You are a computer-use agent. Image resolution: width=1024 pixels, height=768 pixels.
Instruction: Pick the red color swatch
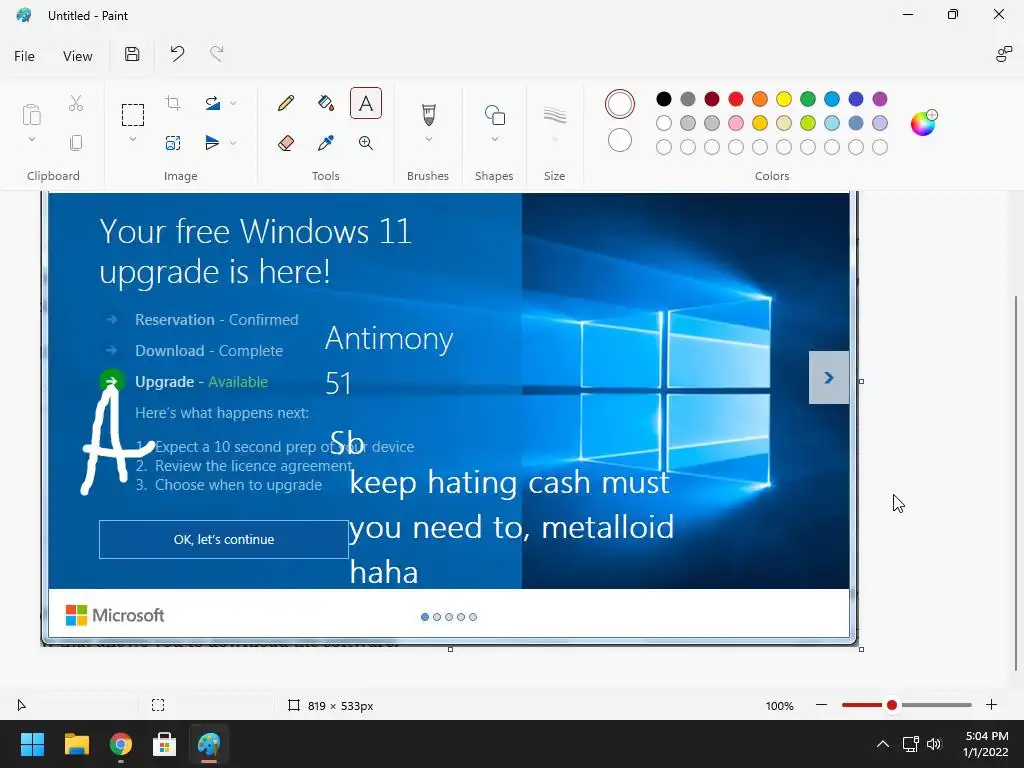coord(736,99)
